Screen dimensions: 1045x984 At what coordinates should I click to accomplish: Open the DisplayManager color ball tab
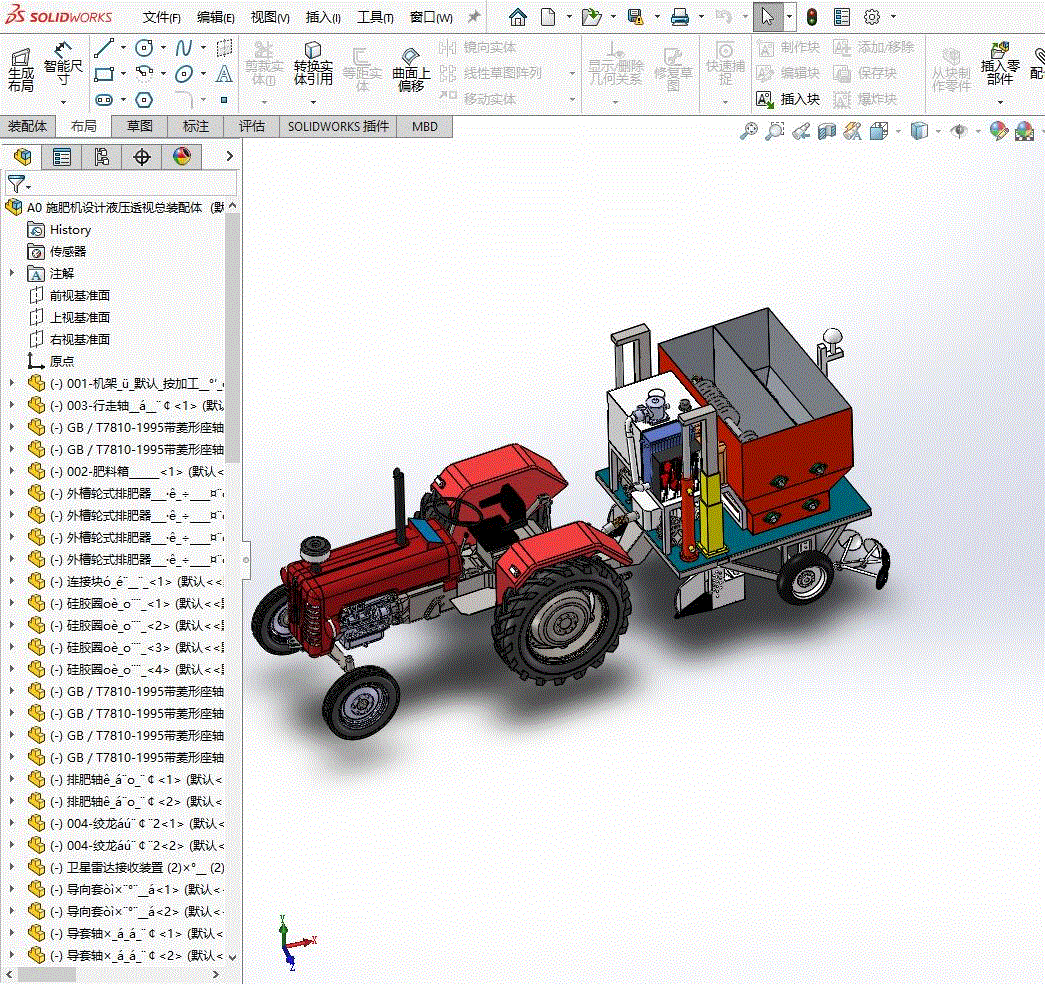pos(181,157)
